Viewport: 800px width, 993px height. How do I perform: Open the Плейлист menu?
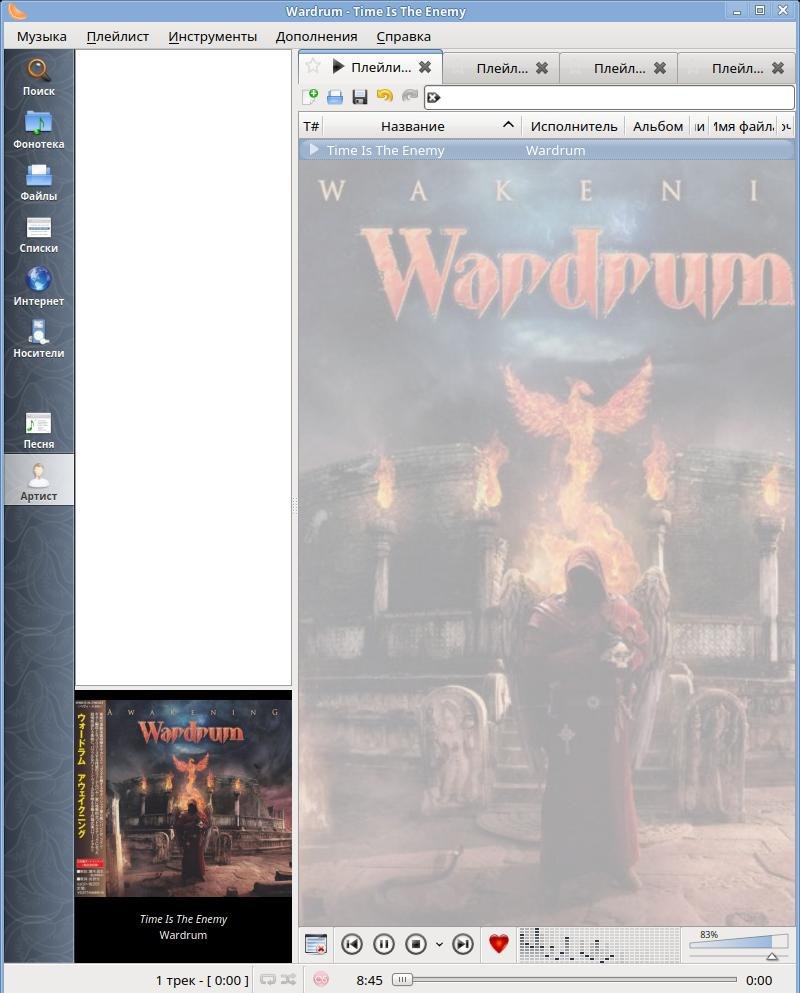pos(118,37)
